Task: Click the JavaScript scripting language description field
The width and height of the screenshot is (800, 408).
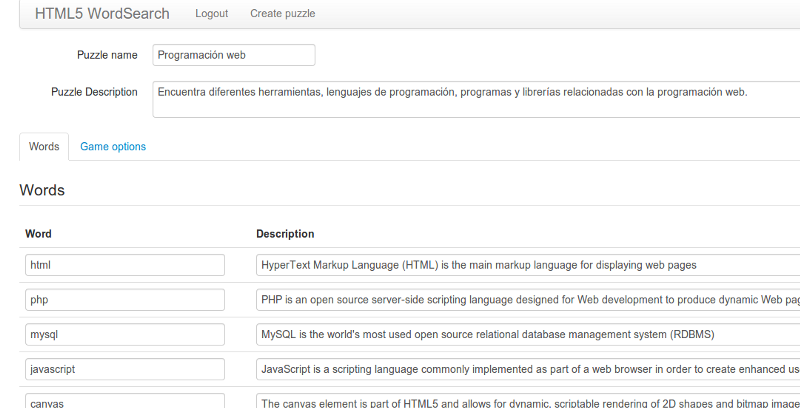Action: click(x=528, y=369)
